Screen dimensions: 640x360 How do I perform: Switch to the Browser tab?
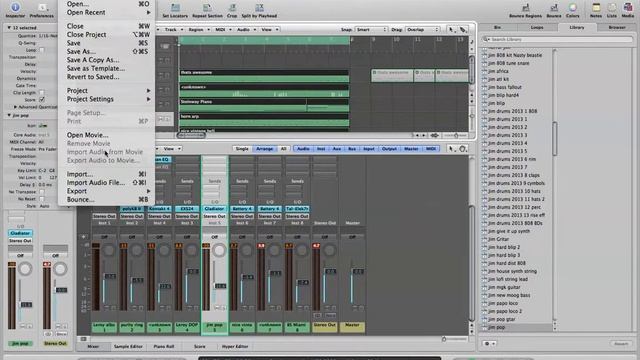click(x=617, y=27)
